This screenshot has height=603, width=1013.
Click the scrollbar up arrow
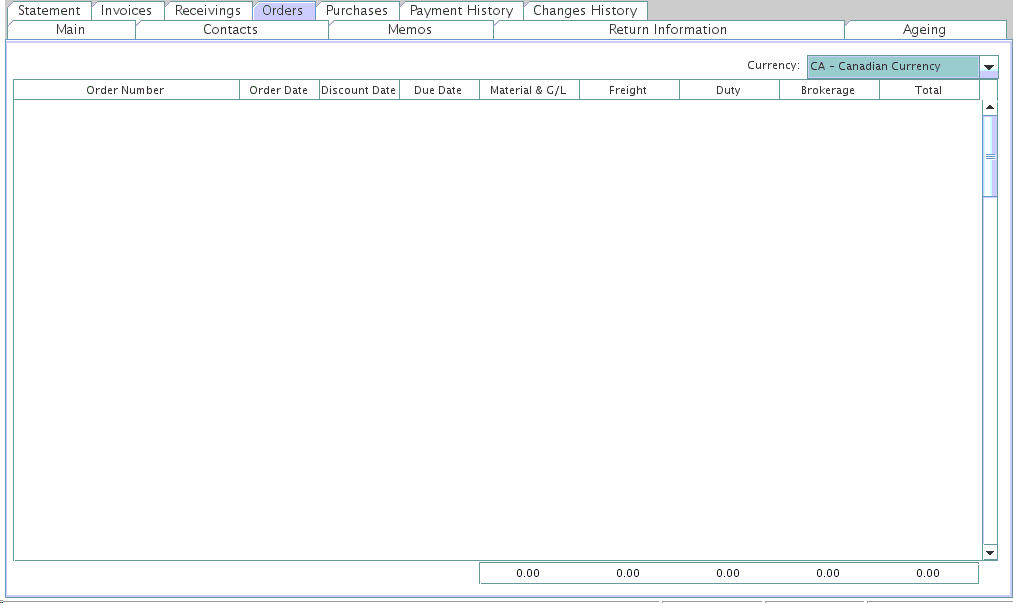coord(990,107)
